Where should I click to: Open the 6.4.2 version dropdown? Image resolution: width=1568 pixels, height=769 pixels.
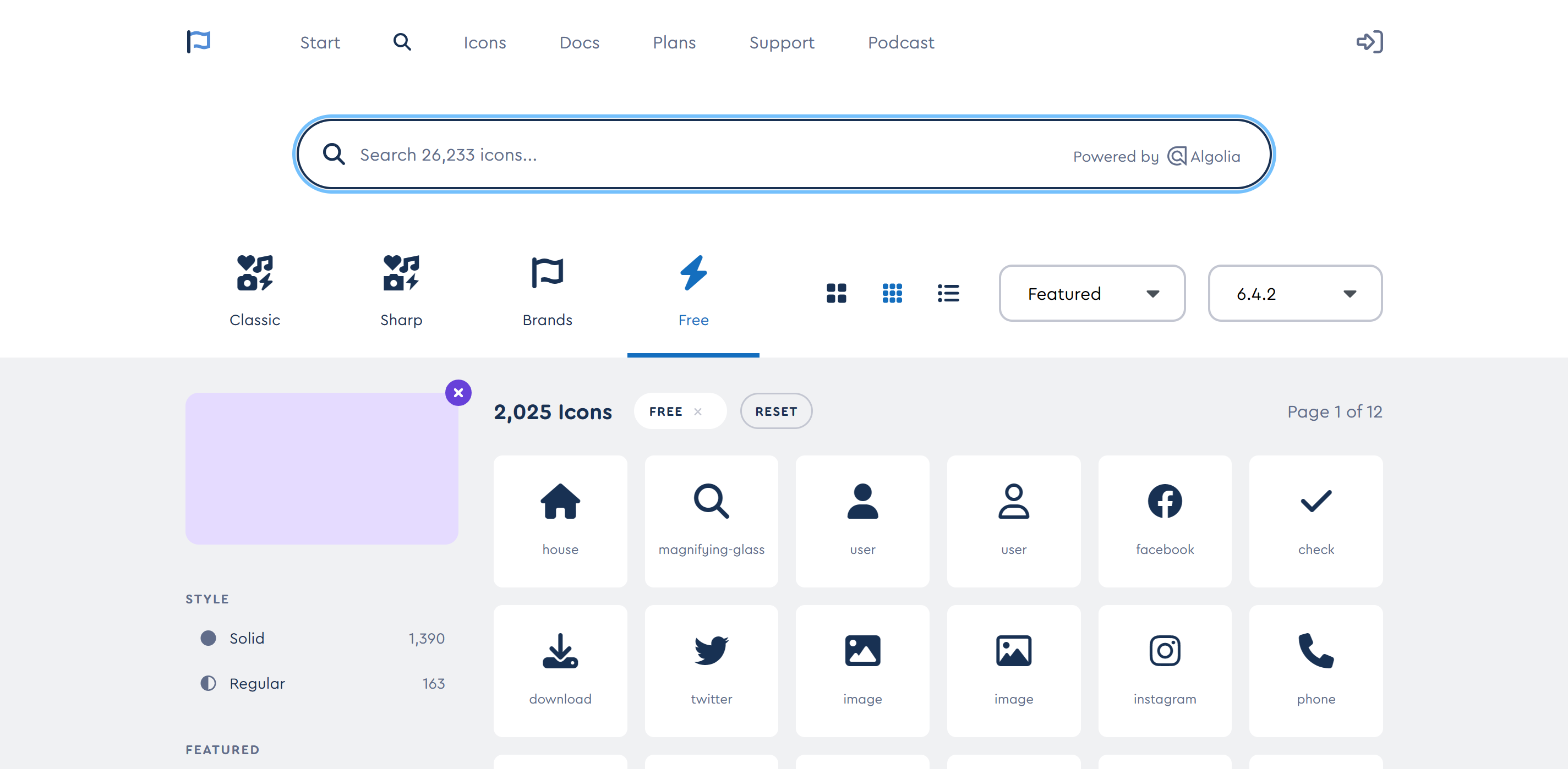tap(1294, 293)
